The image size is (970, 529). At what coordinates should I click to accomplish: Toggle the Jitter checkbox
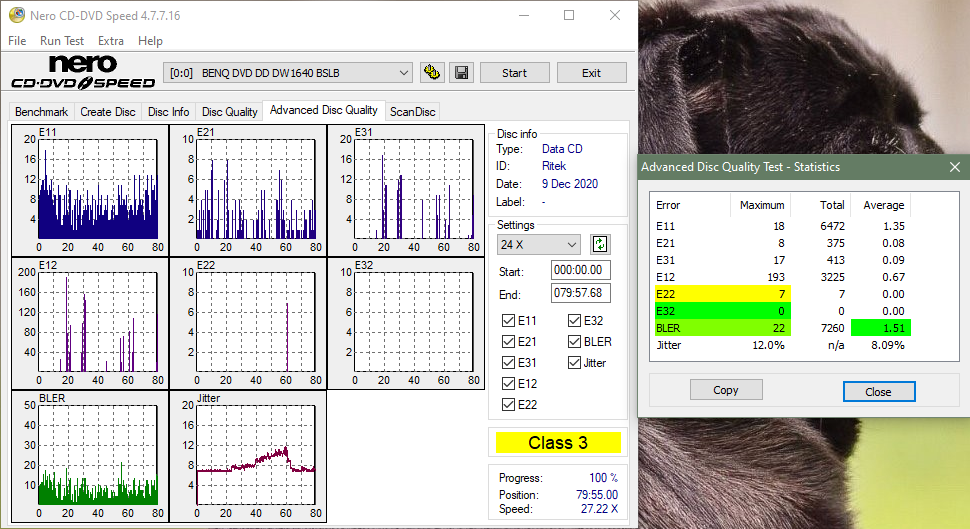tap(574, 363)
